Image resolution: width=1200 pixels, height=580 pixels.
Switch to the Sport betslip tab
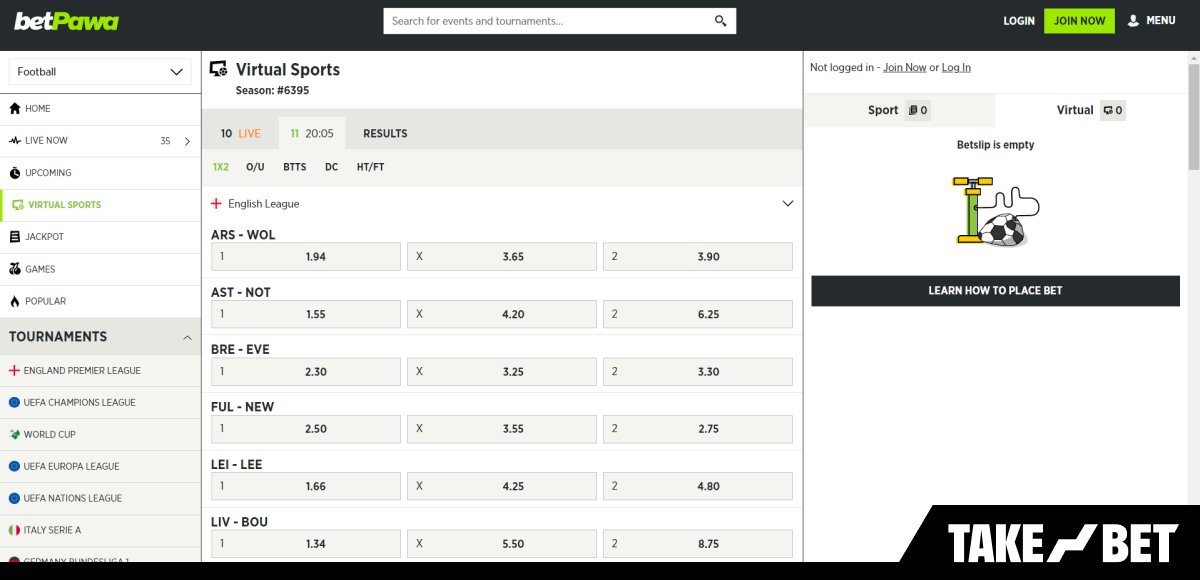[899, 110]
